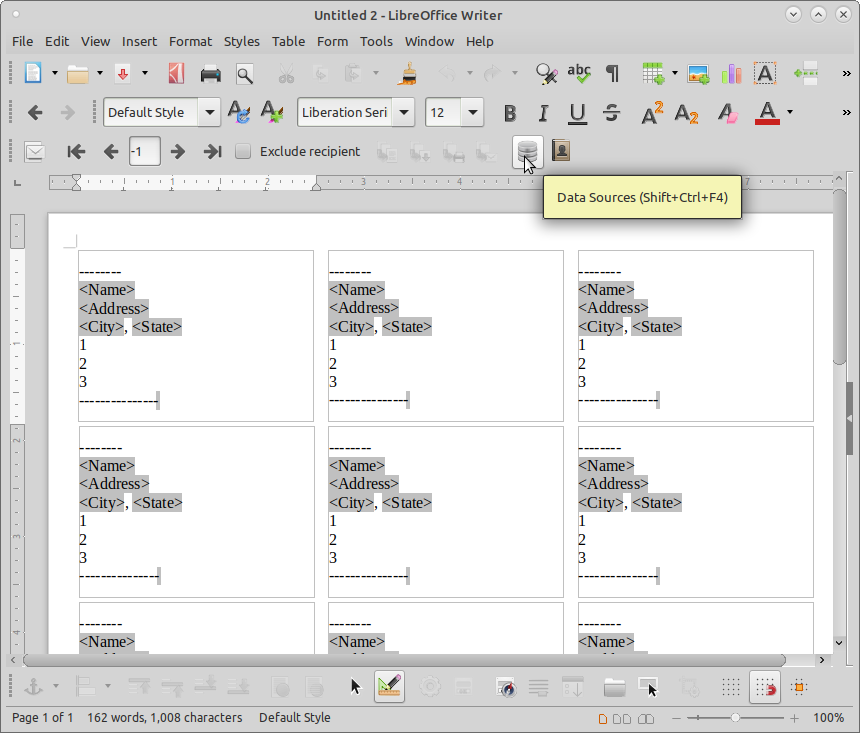Open the Address Book Source icon
The image size is (860, 733).
561,151
